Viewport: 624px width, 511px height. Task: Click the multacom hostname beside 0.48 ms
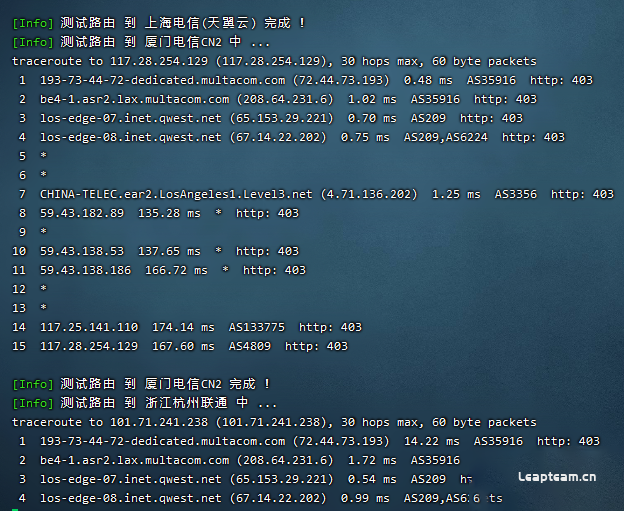[x=162, y=80]
